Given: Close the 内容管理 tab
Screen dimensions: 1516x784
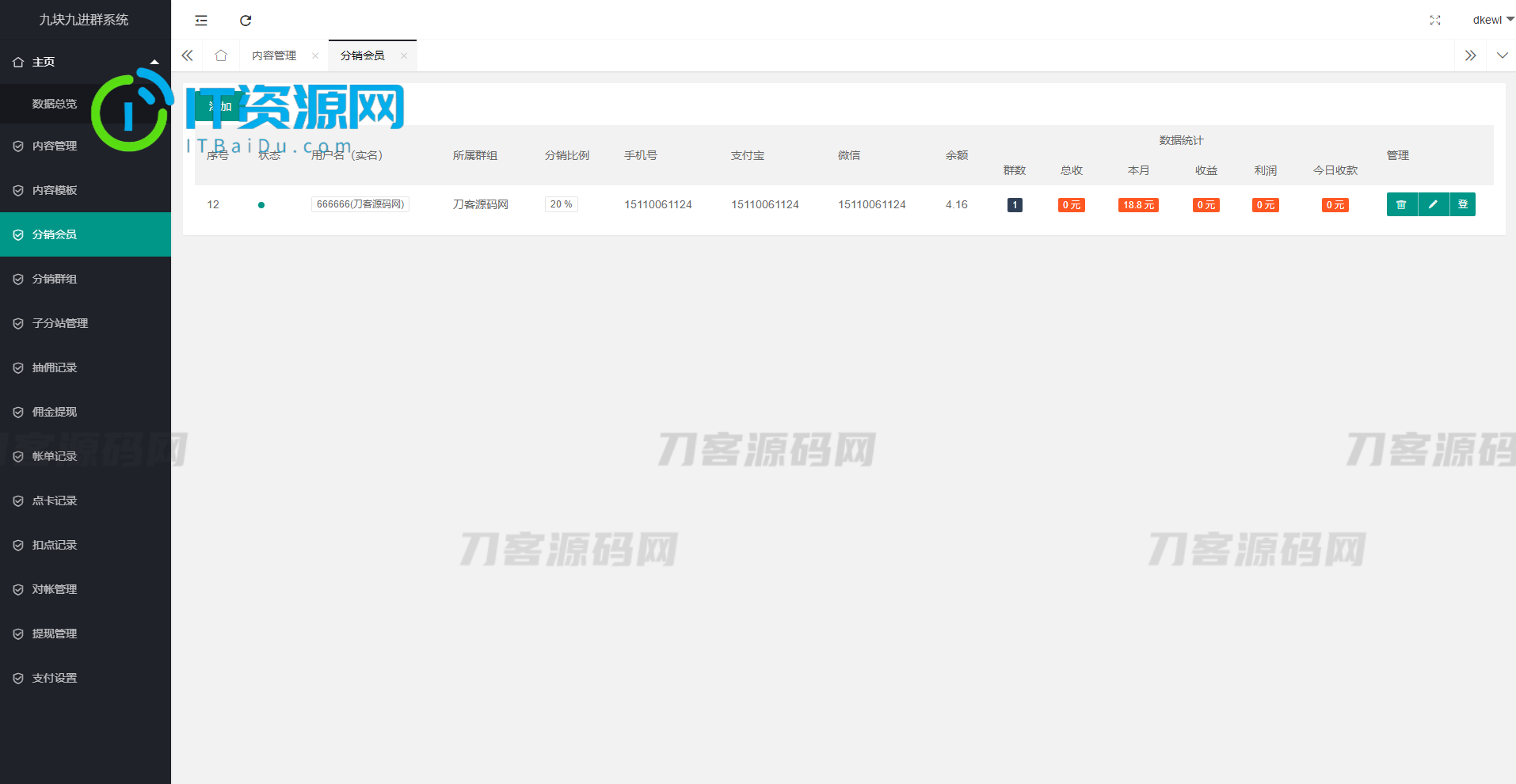Looking at the screenshot, I should point(315,55).
